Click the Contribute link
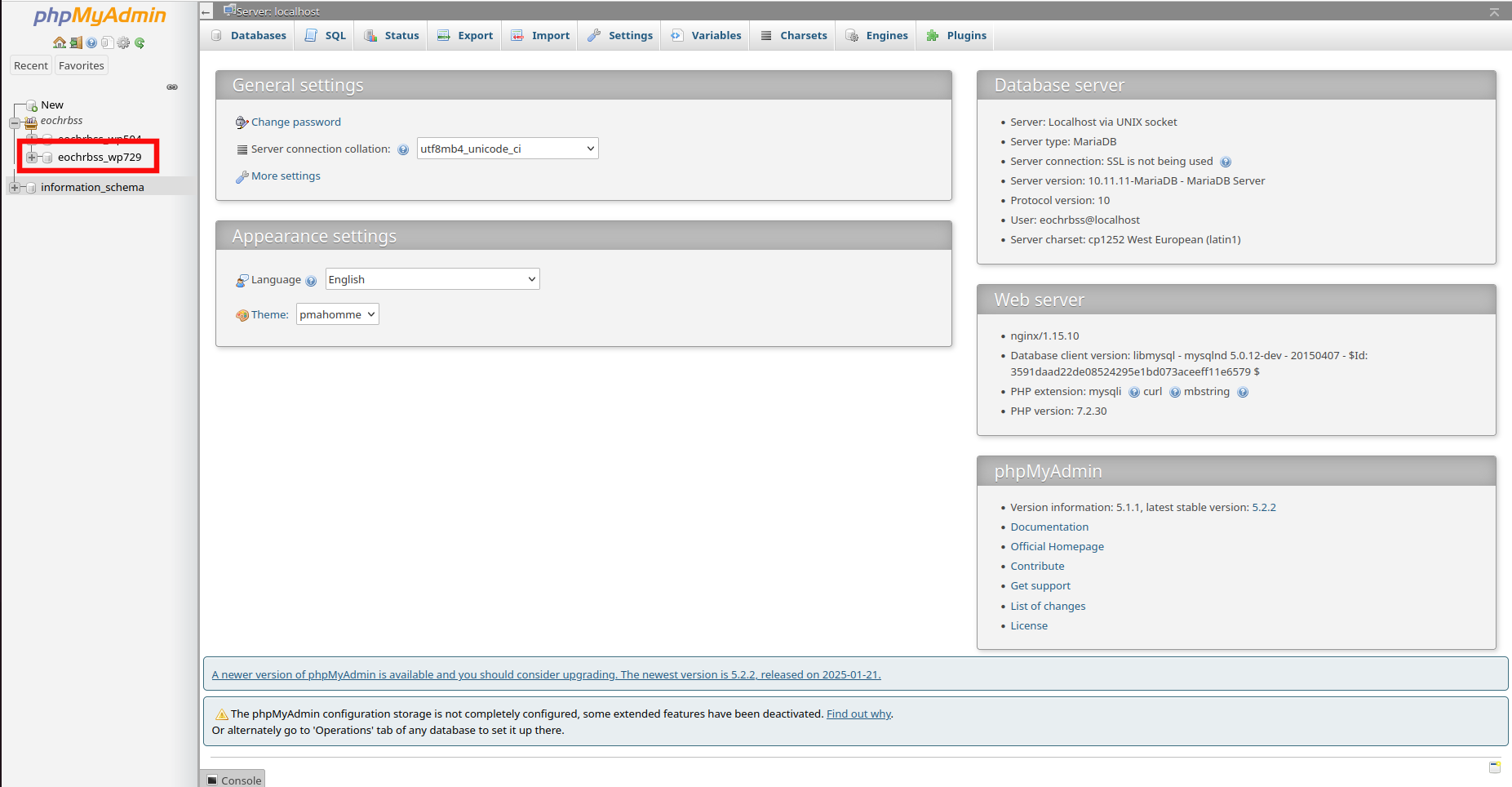The image size is (1512, 787). 1037,567
